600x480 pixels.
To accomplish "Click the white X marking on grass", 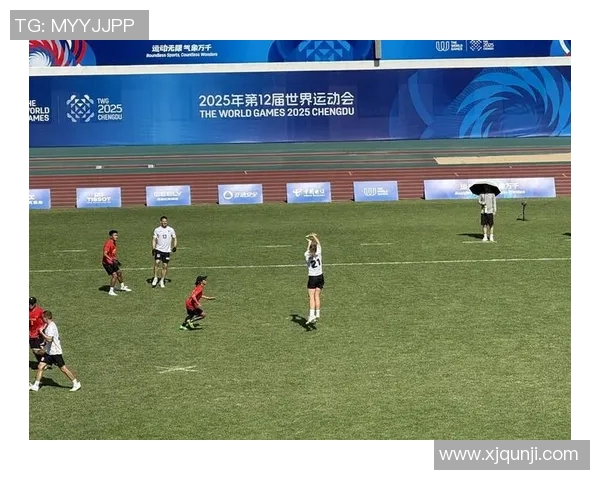I will click(177, 369).
